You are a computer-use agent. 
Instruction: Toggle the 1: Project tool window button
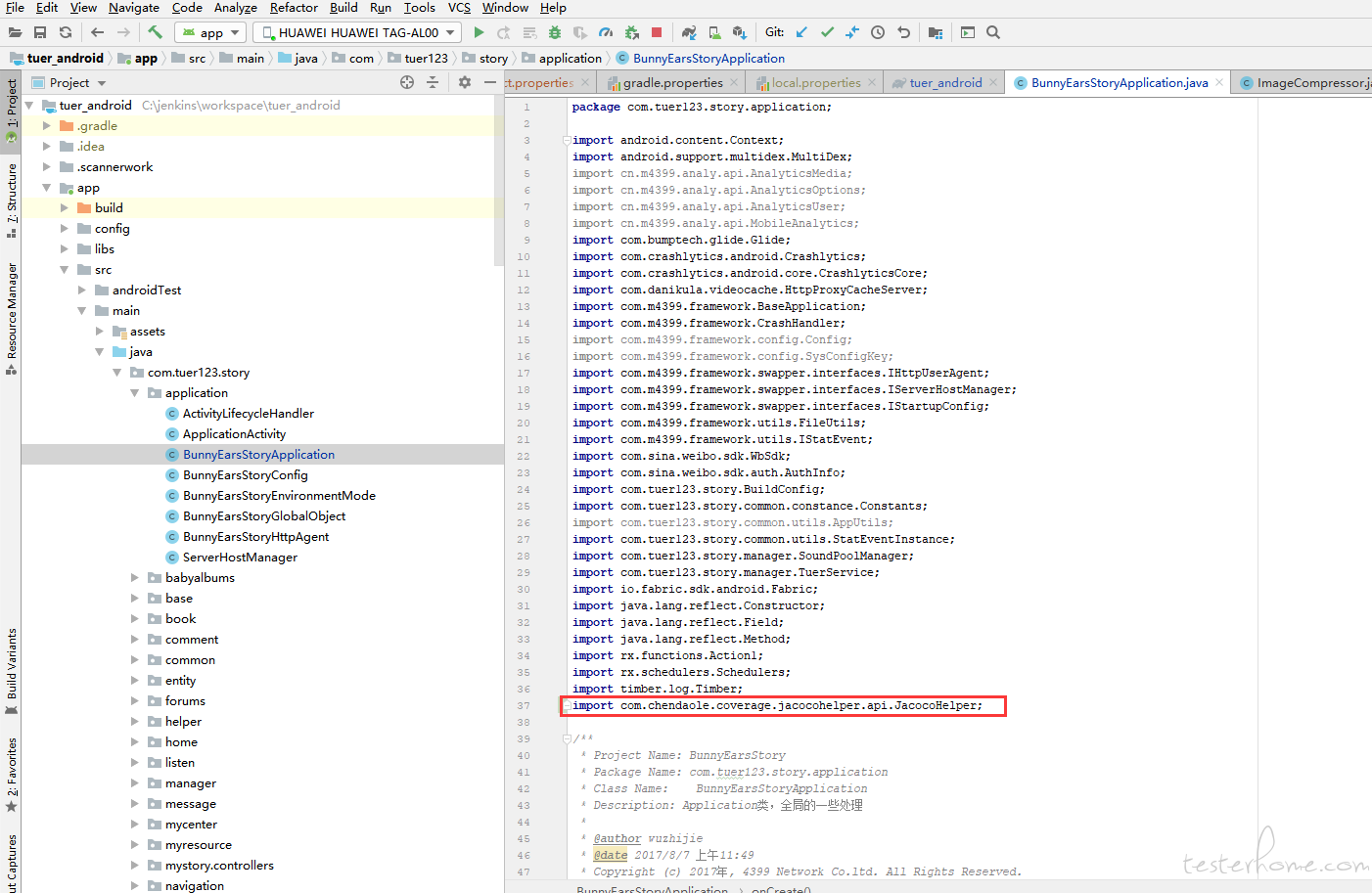[12, 111]
